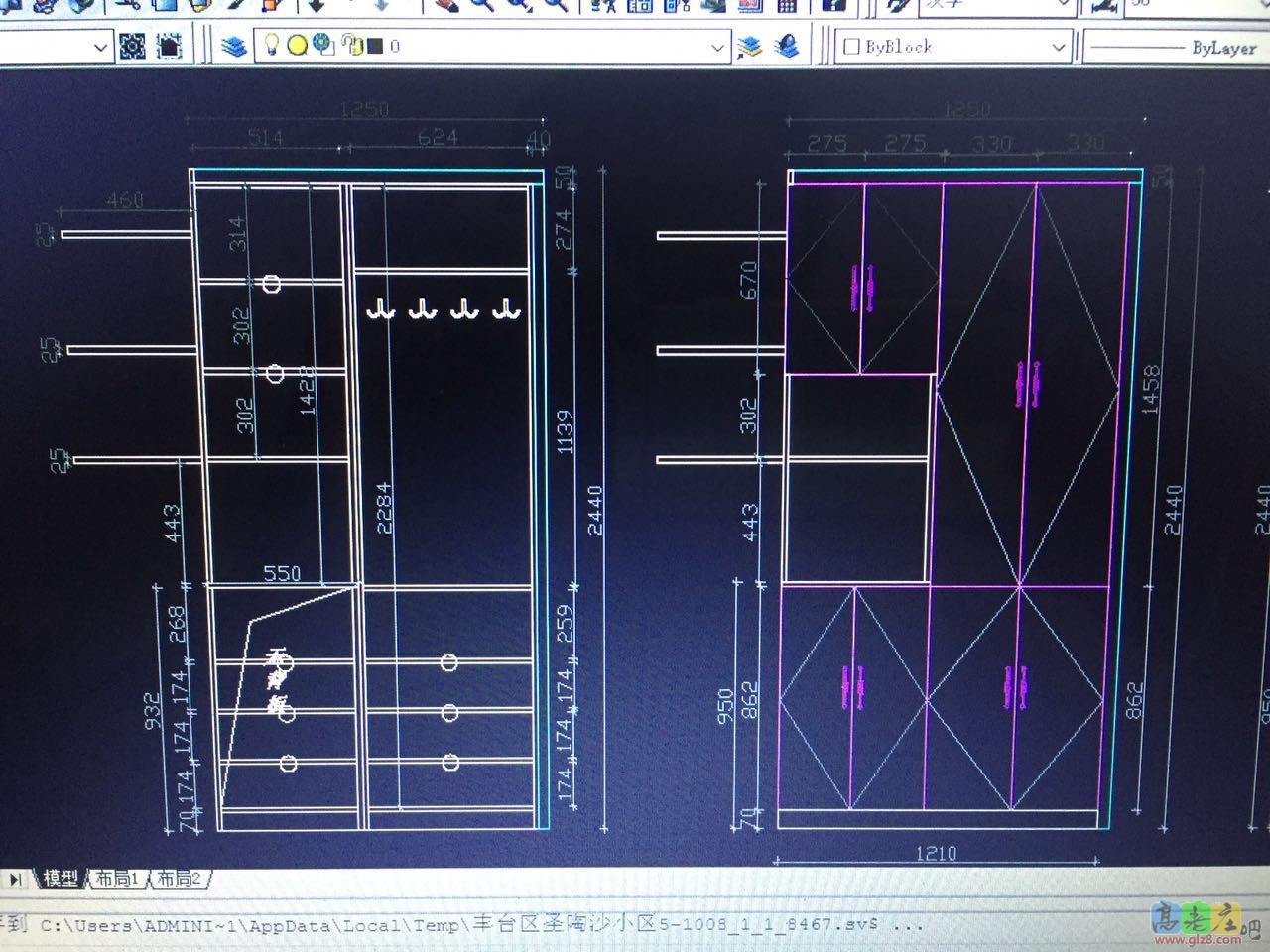This screenshot has height=952, width=1270.
Task: Select the 2440 height dimension text
Action: point(595,509)
